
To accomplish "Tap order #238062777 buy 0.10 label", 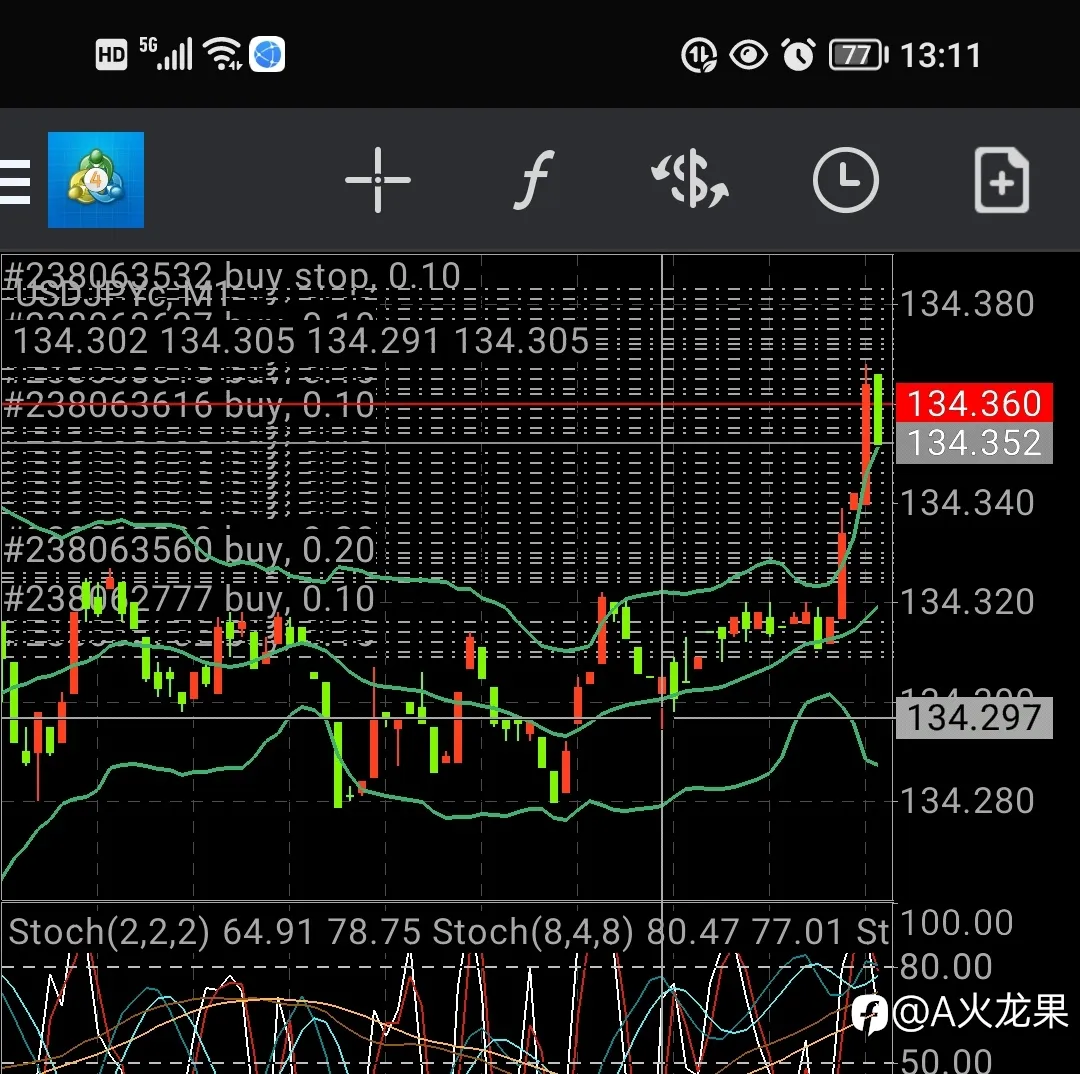I will point(189,599).
